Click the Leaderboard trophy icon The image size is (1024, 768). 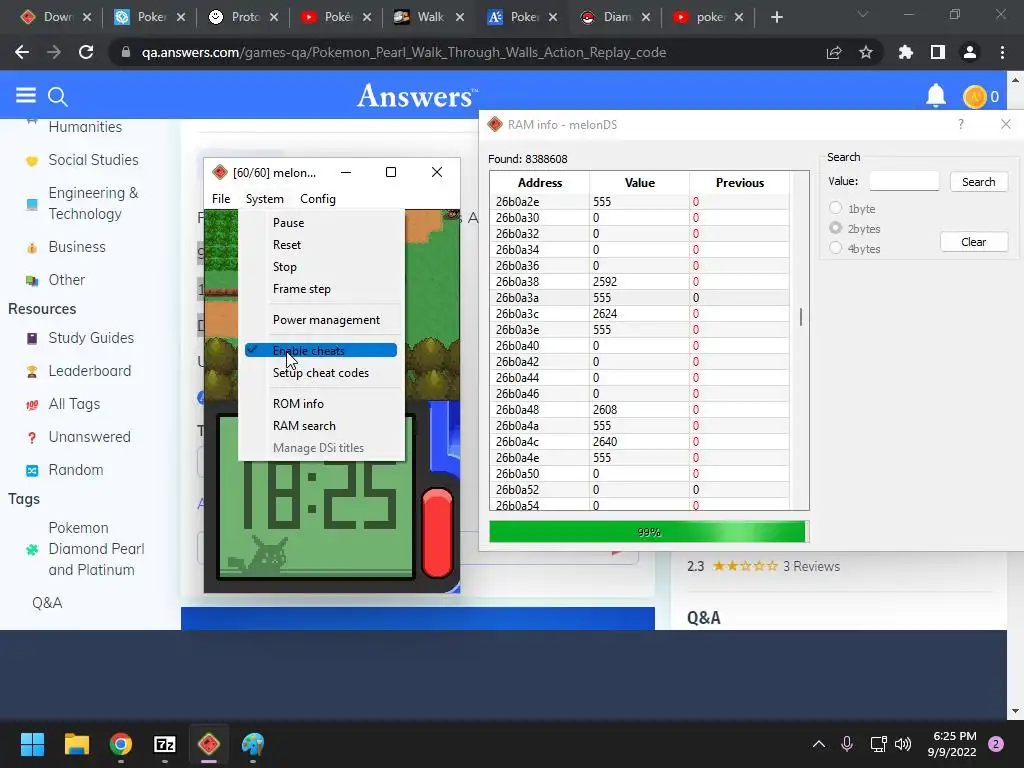(32, 372)
